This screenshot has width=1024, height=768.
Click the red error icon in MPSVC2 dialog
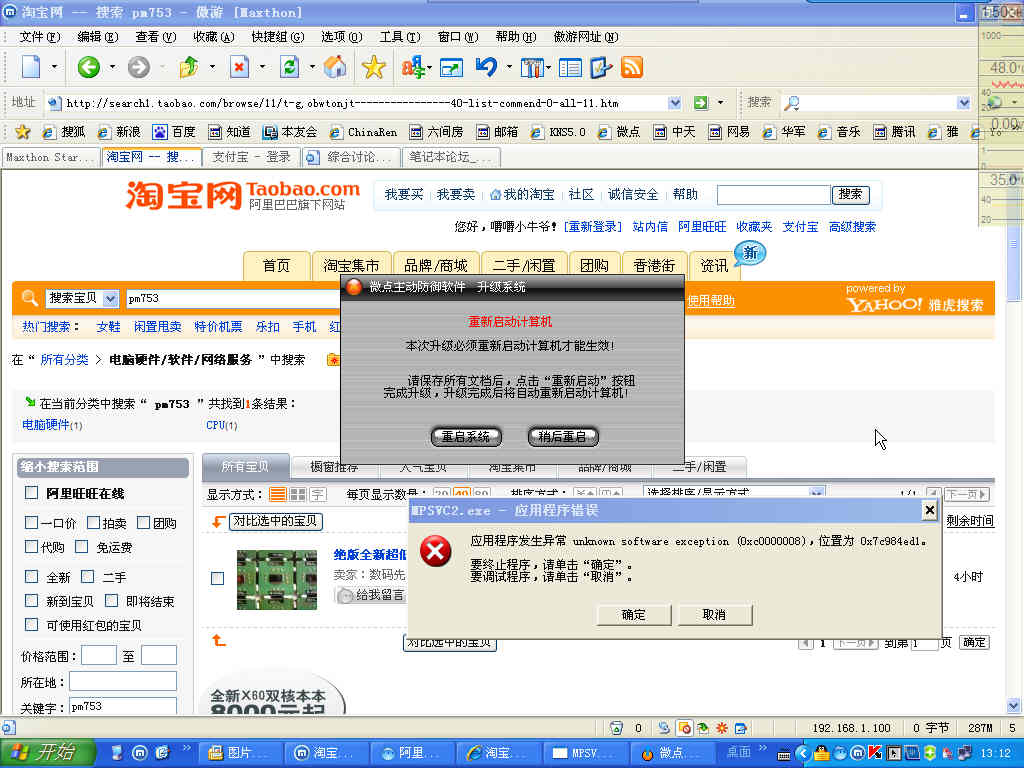[x=436, y=552]
